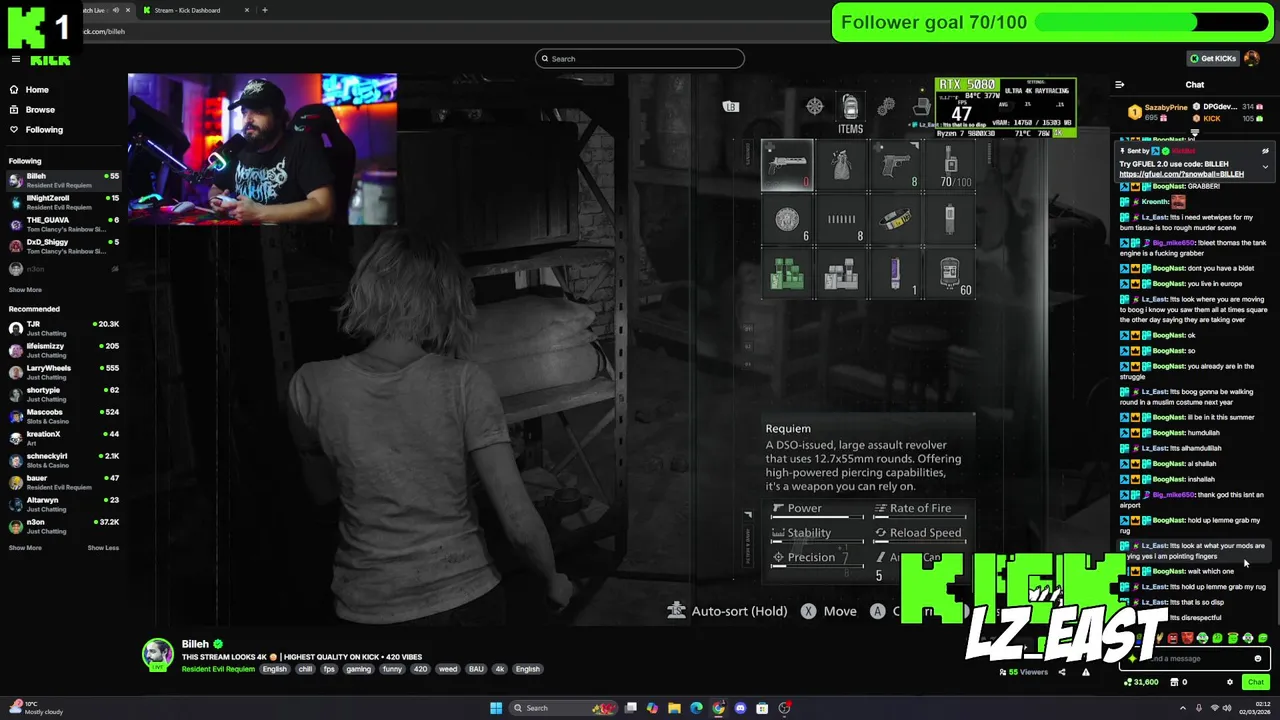Screen dimensions: 1280x720
Task: Click the Get KICKs button
Action: click(1213, 58)
